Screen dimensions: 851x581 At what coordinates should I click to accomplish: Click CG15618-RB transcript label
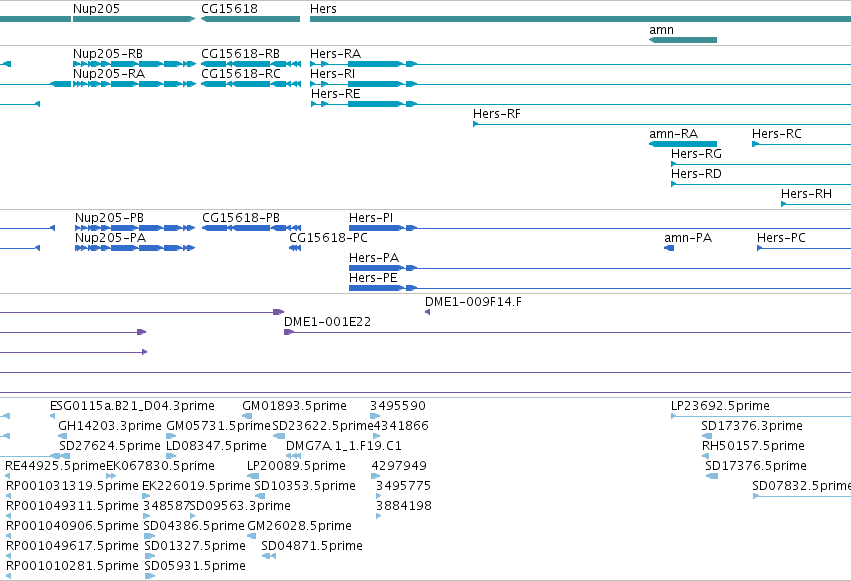click(x=240, y=54)
